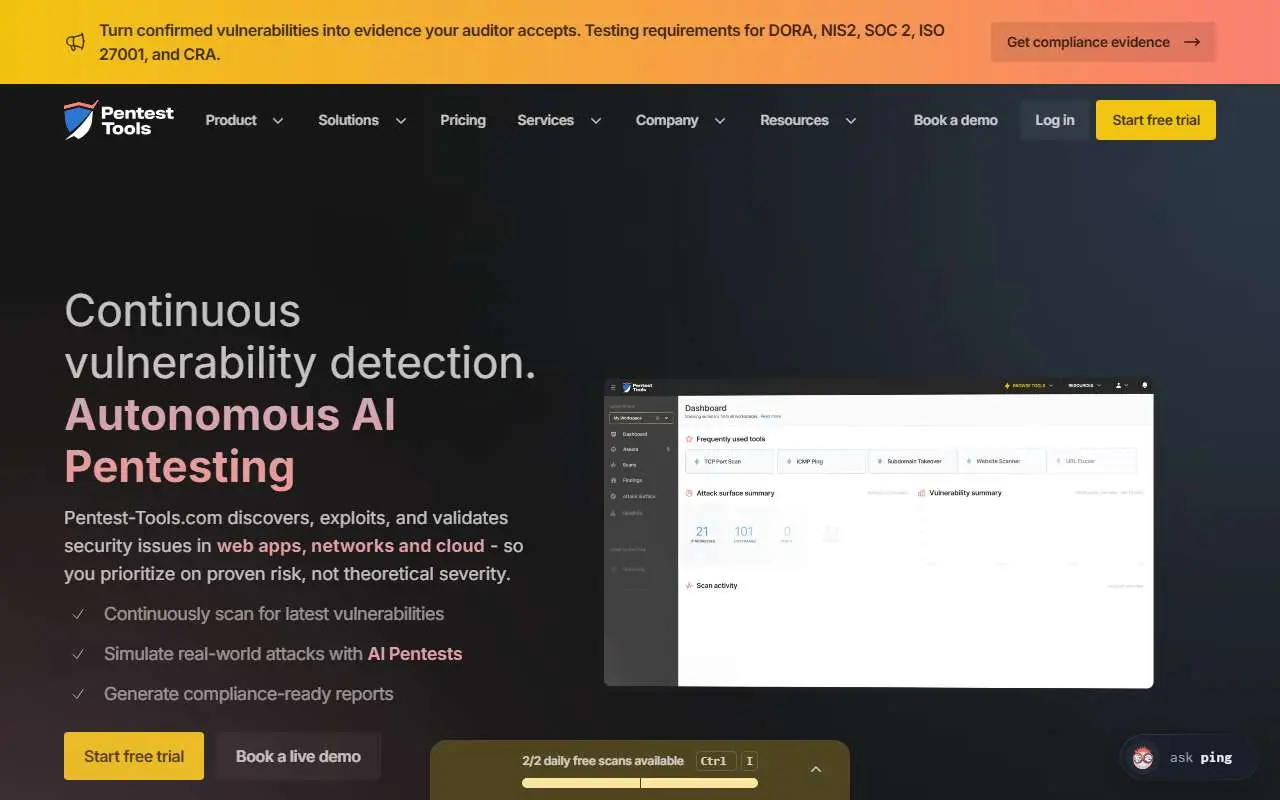Image resolution: width=1280 pixels, height=800 pixels.
Task: Click 'Generate compliance-ready reports' checklist text
Action: pyautogui.click(x=249, y=694)
